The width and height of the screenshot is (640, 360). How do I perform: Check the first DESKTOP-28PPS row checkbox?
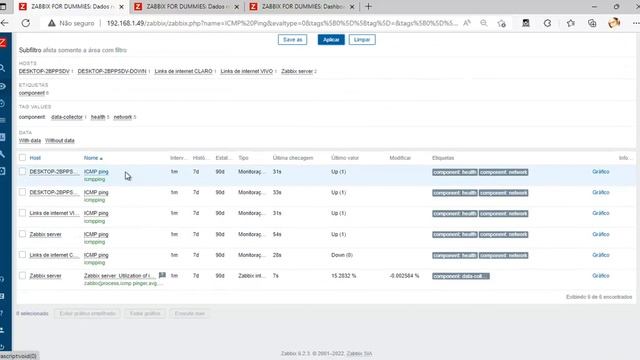[x=22, y=171]
